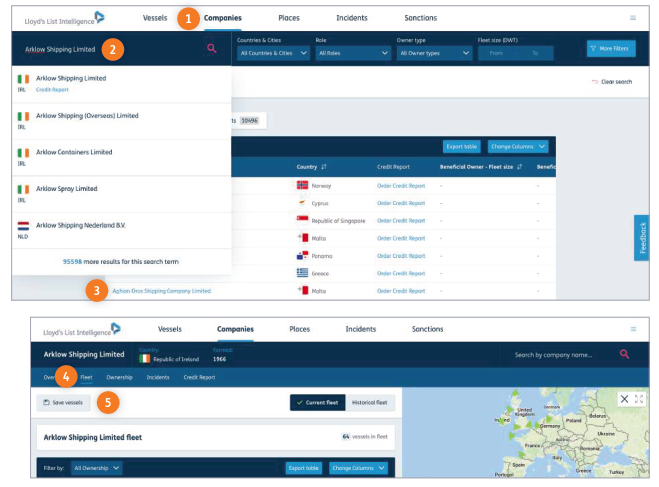
Task: Click the Fleet size From input field
Action: (496, 53)
